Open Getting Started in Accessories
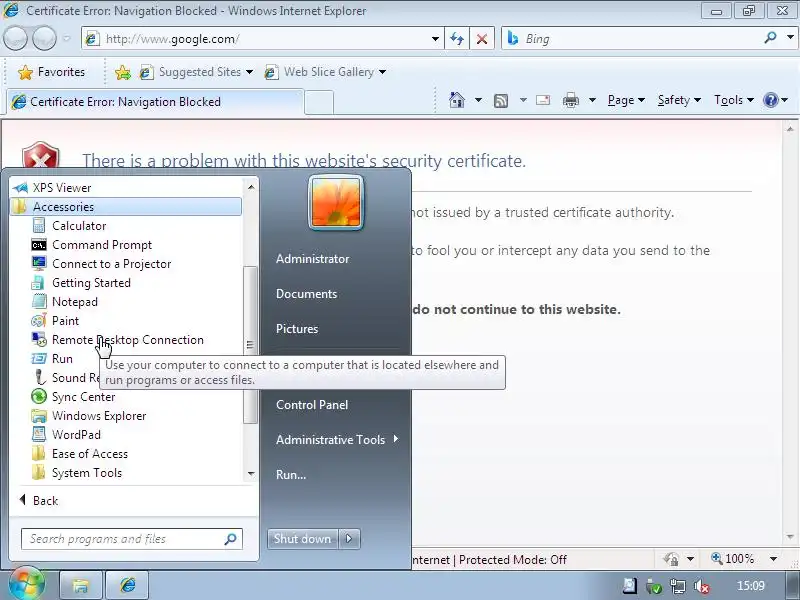 click(x=91, y=283)
